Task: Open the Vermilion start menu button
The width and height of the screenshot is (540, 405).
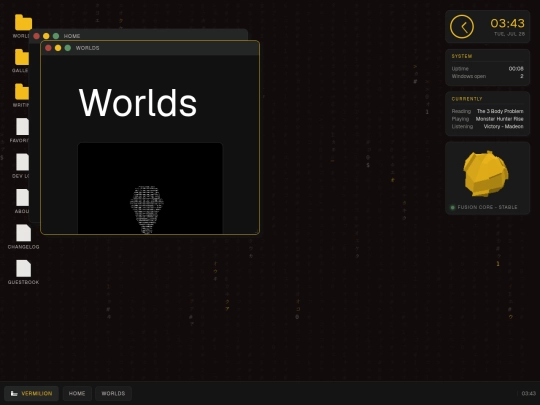Action: 31,393
